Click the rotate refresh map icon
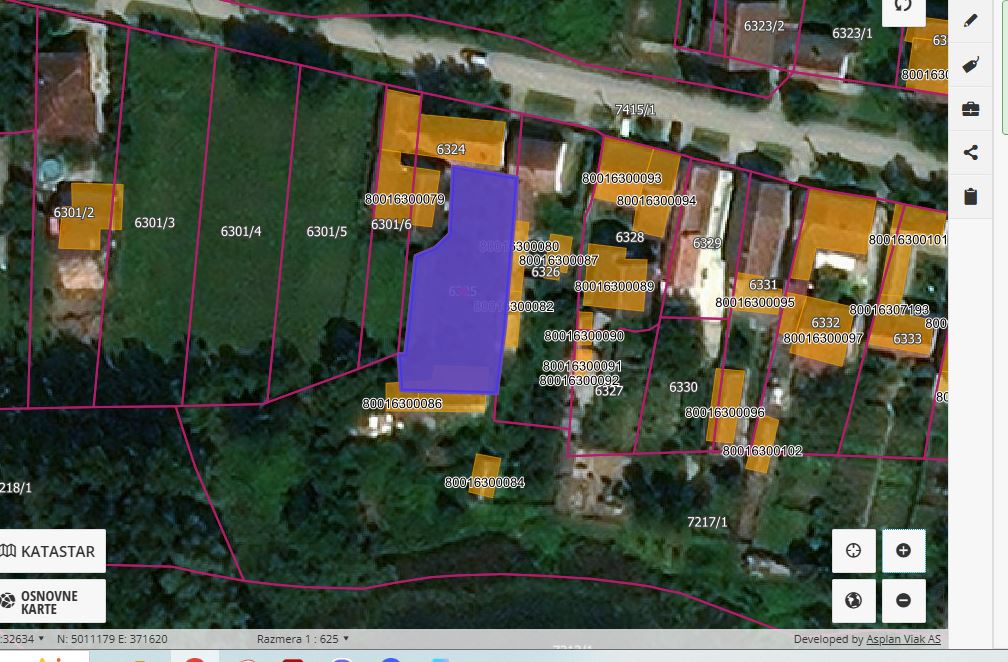This screenshot has width=1008, height=662. click(x=903, y=6)
